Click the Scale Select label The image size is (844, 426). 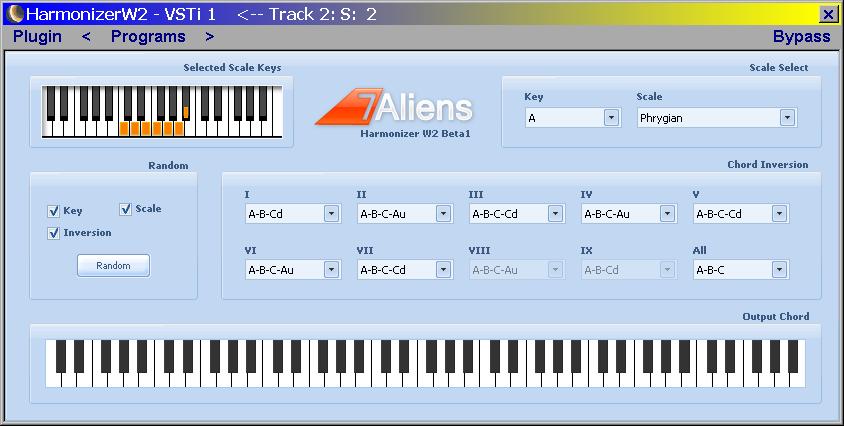[779, 68]
